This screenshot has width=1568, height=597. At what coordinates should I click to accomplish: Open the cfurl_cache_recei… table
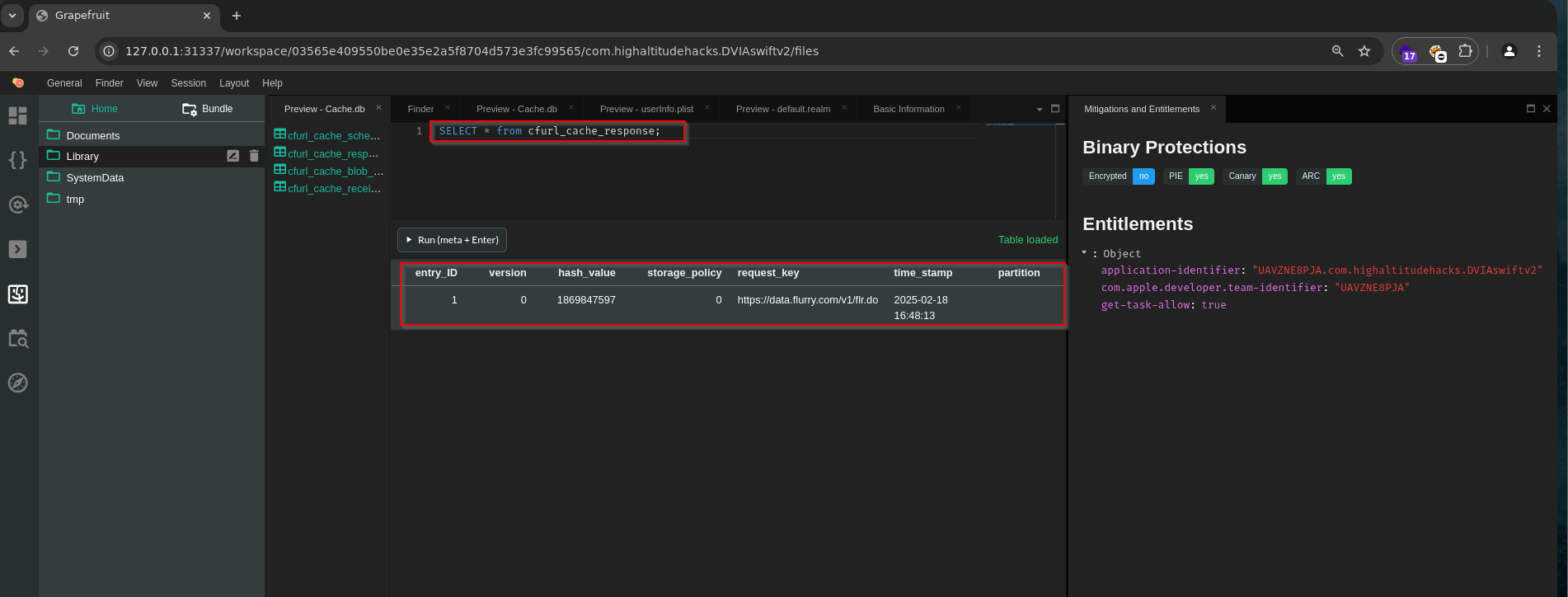[327, 188]
